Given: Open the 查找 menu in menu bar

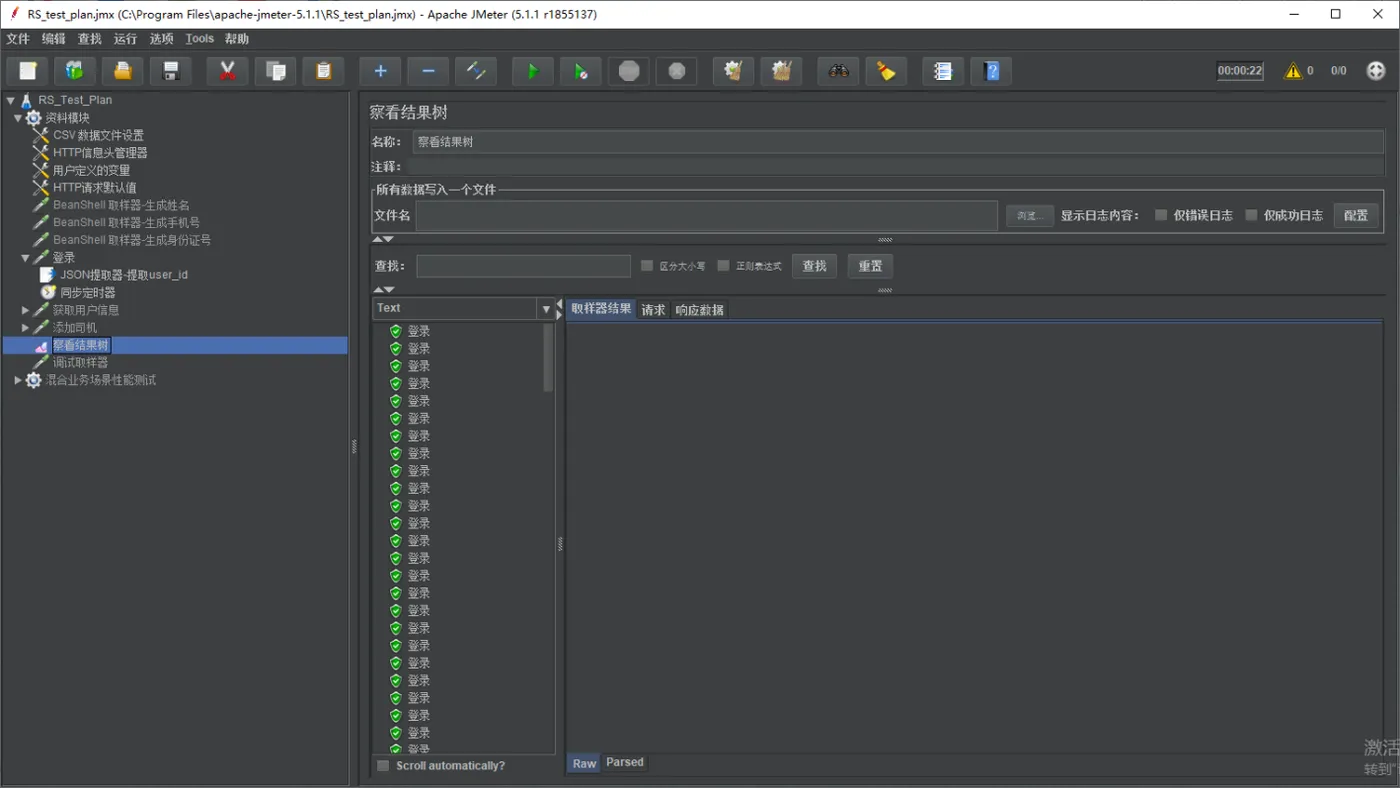Looking at the screenshot, I should [90, 39].
